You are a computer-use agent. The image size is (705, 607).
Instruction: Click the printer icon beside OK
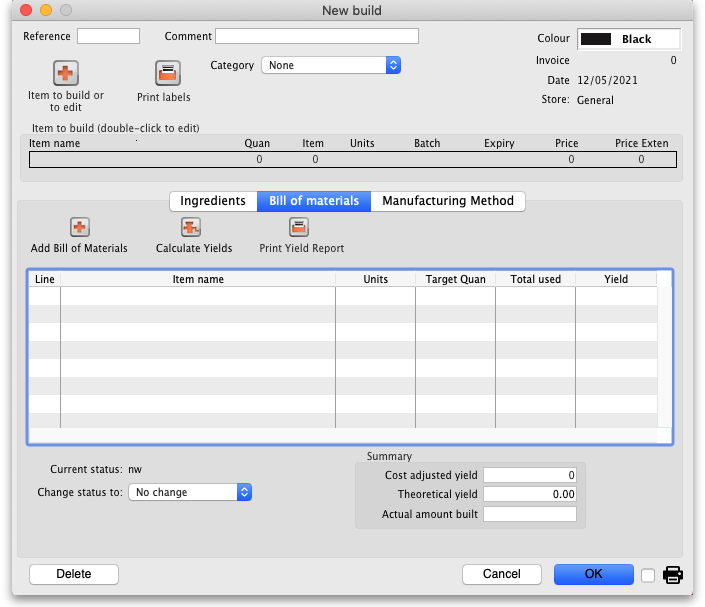point(673,575)
